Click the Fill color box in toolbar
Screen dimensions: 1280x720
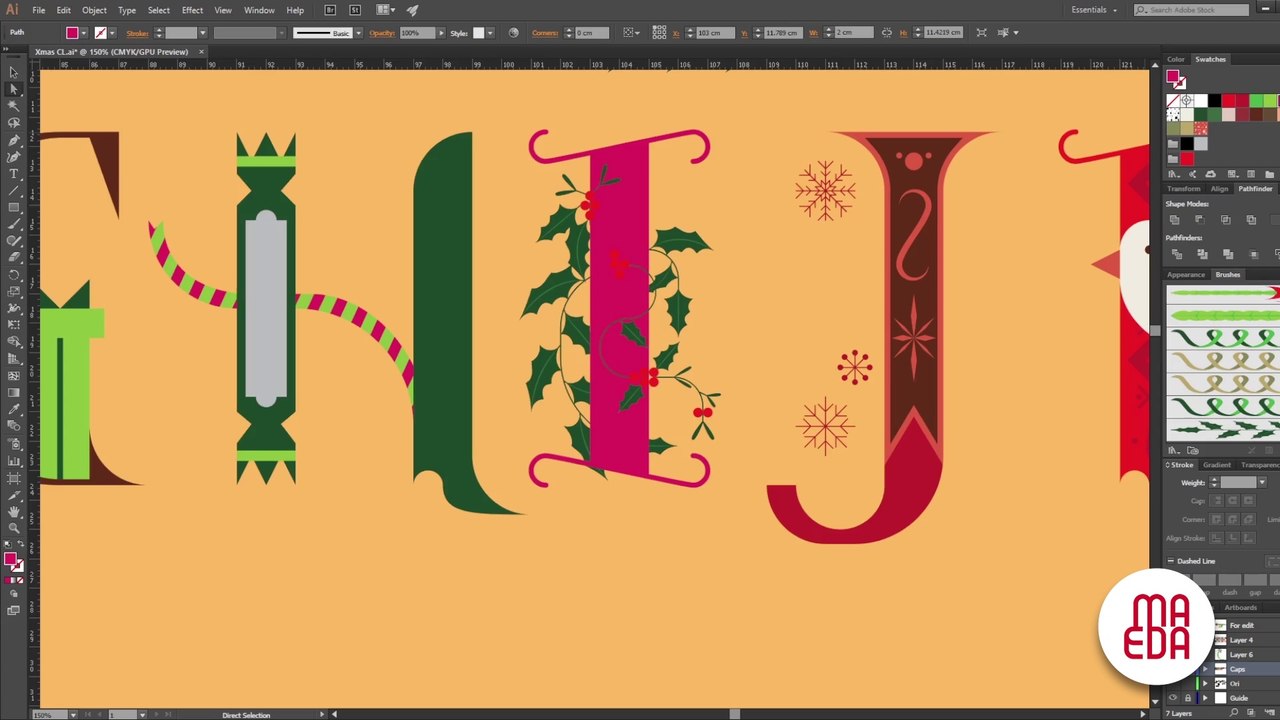click(10, 558)
